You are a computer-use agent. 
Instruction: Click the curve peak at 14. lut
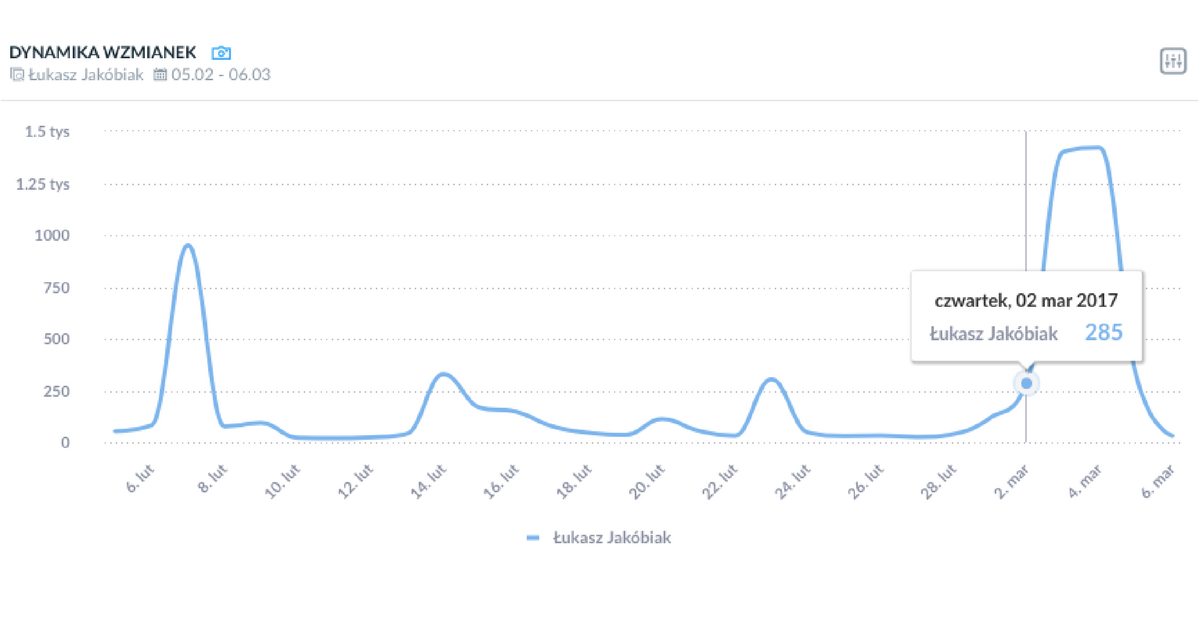(443, 375)
